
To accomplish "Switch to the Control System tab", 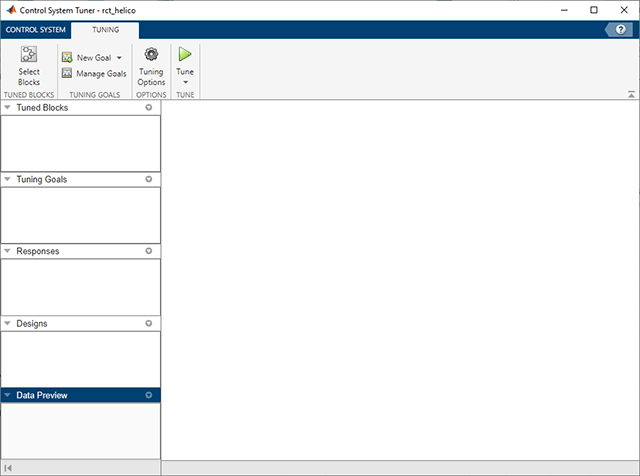I will (x=35, y=30).
